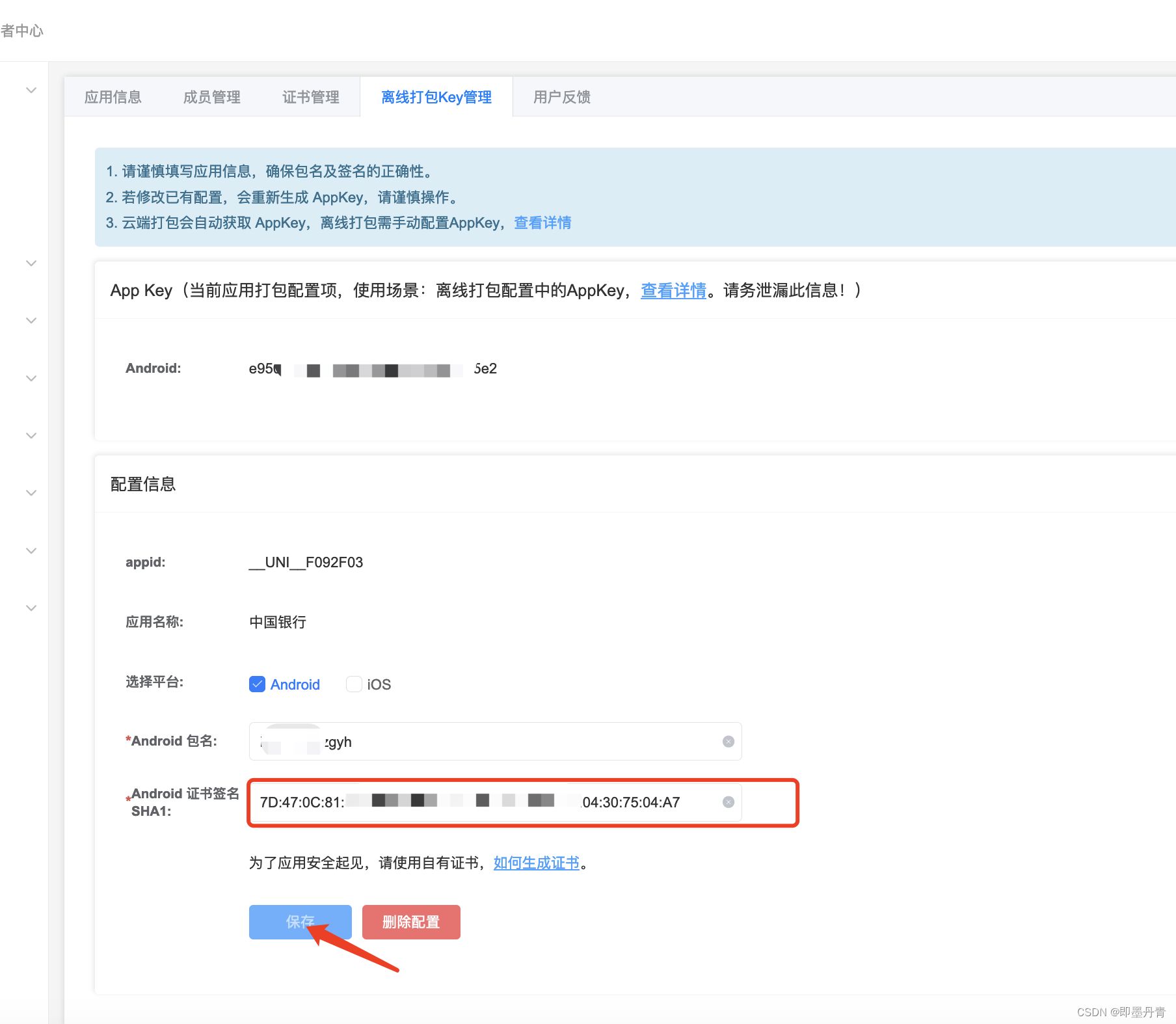
Task: Open the 证书管理 tab
Action: [311, 97]
